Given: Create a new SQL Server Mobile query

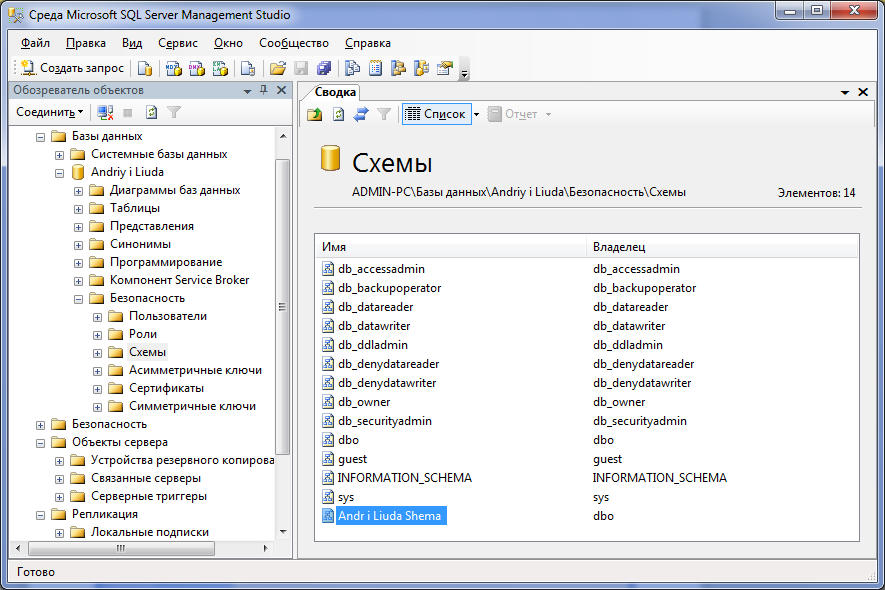Looking at the screenshot, I should tap(248, 68).
